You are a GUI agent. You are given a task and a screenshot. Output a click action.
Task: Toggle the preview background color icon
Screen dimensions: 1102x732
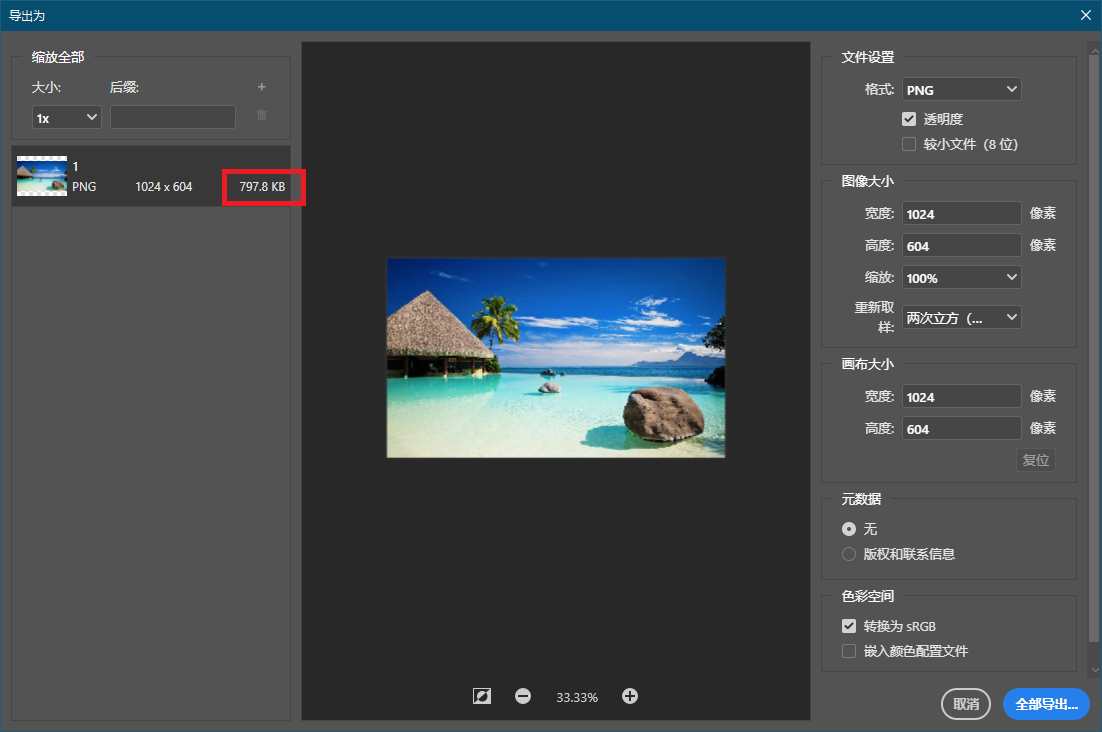(x=482, y=696)
